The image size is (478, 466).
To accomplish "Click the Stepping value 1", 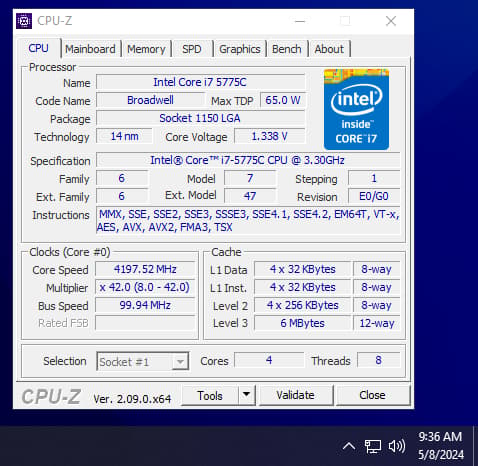I will point(374,178).
